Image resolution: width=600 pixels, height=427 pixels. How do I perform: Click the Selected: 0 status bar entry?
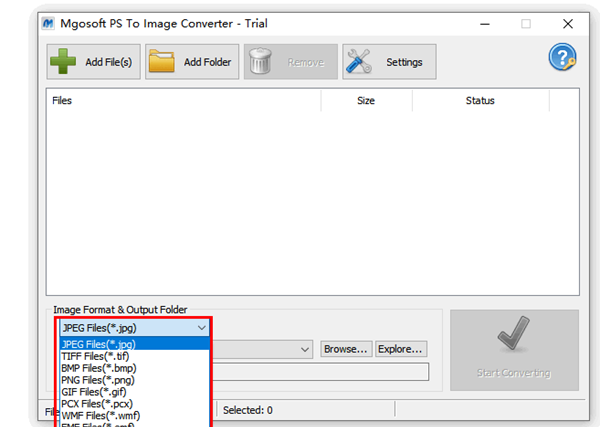pyautogui.click(x=248, y=410)
